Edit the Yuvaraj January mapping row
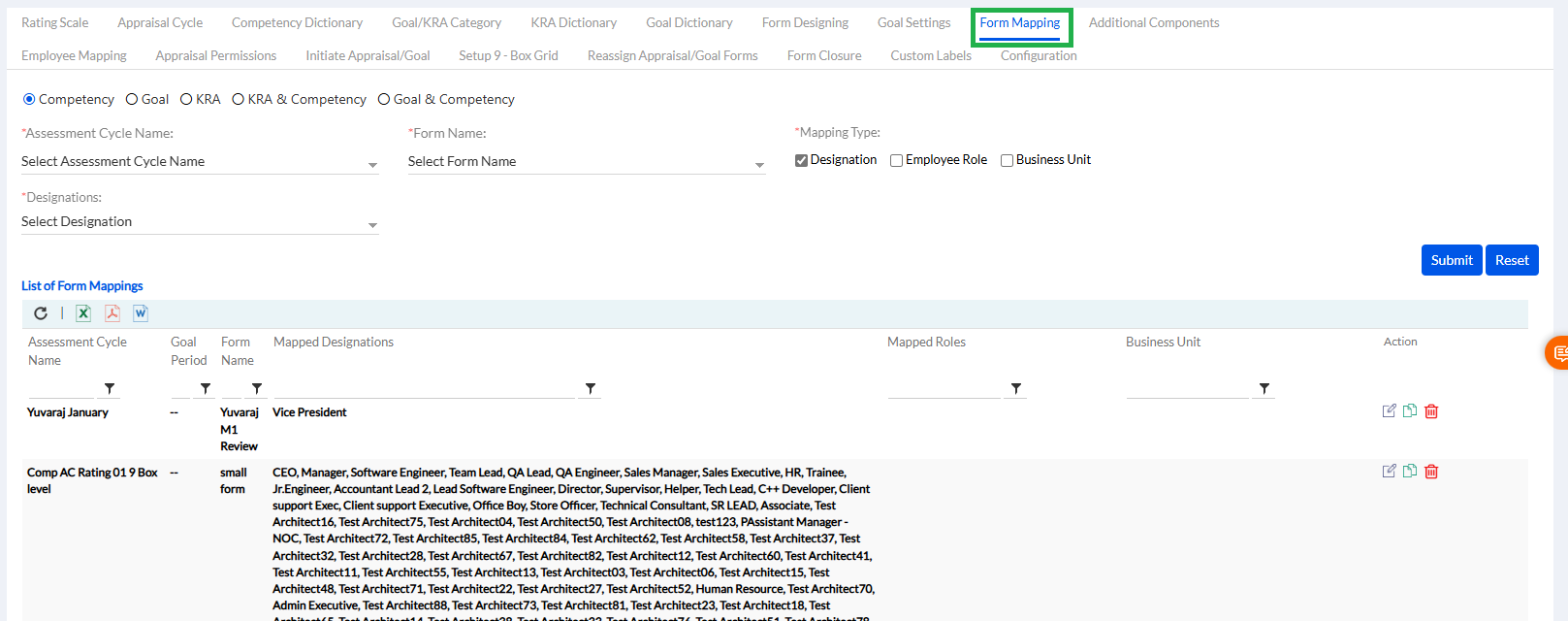 pyautogui.click(x=1389, y=411)
